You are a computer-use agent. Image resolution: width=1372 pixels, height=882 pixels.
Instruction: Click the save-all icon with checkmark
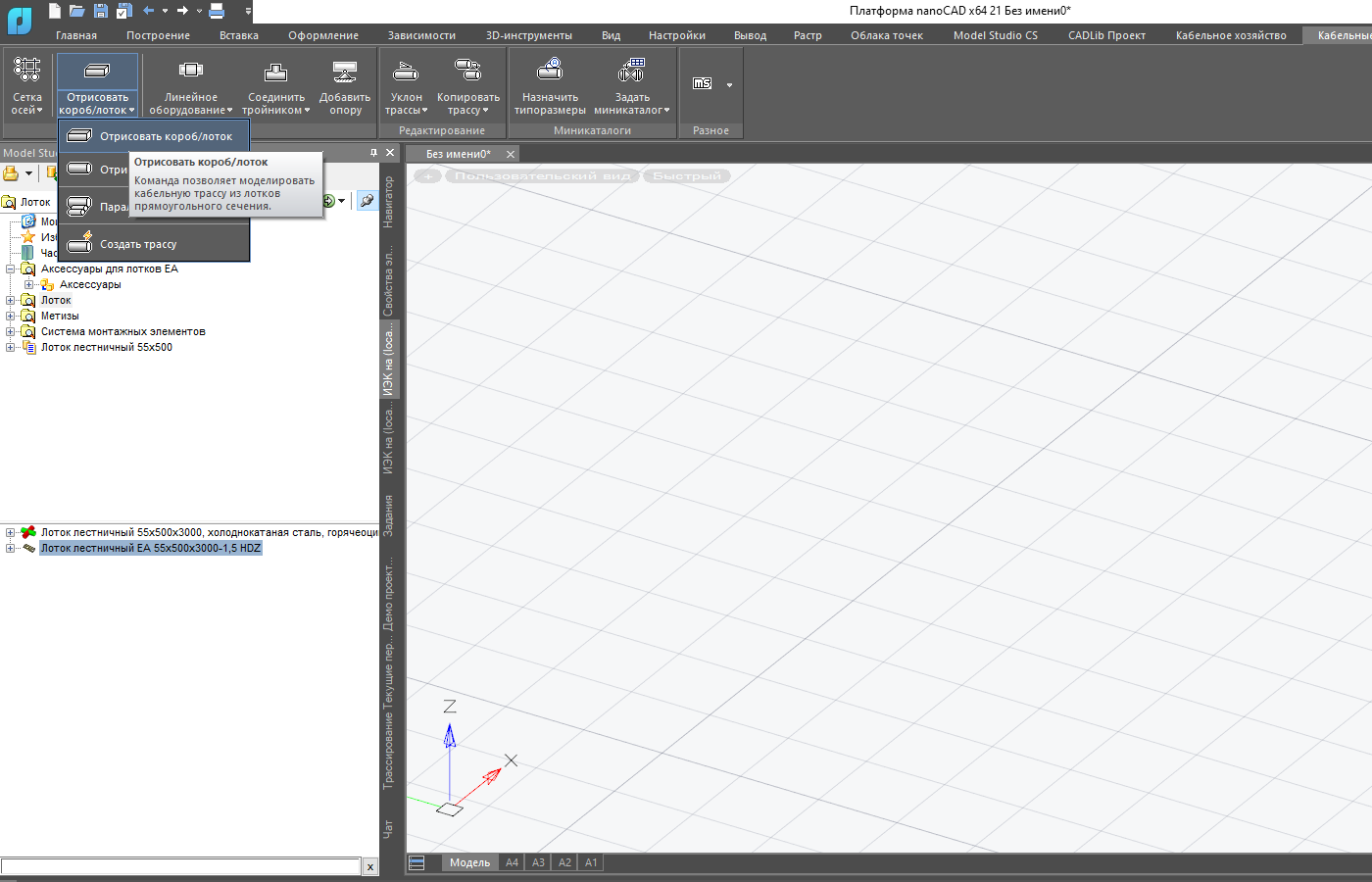click(x=123, y=11)
